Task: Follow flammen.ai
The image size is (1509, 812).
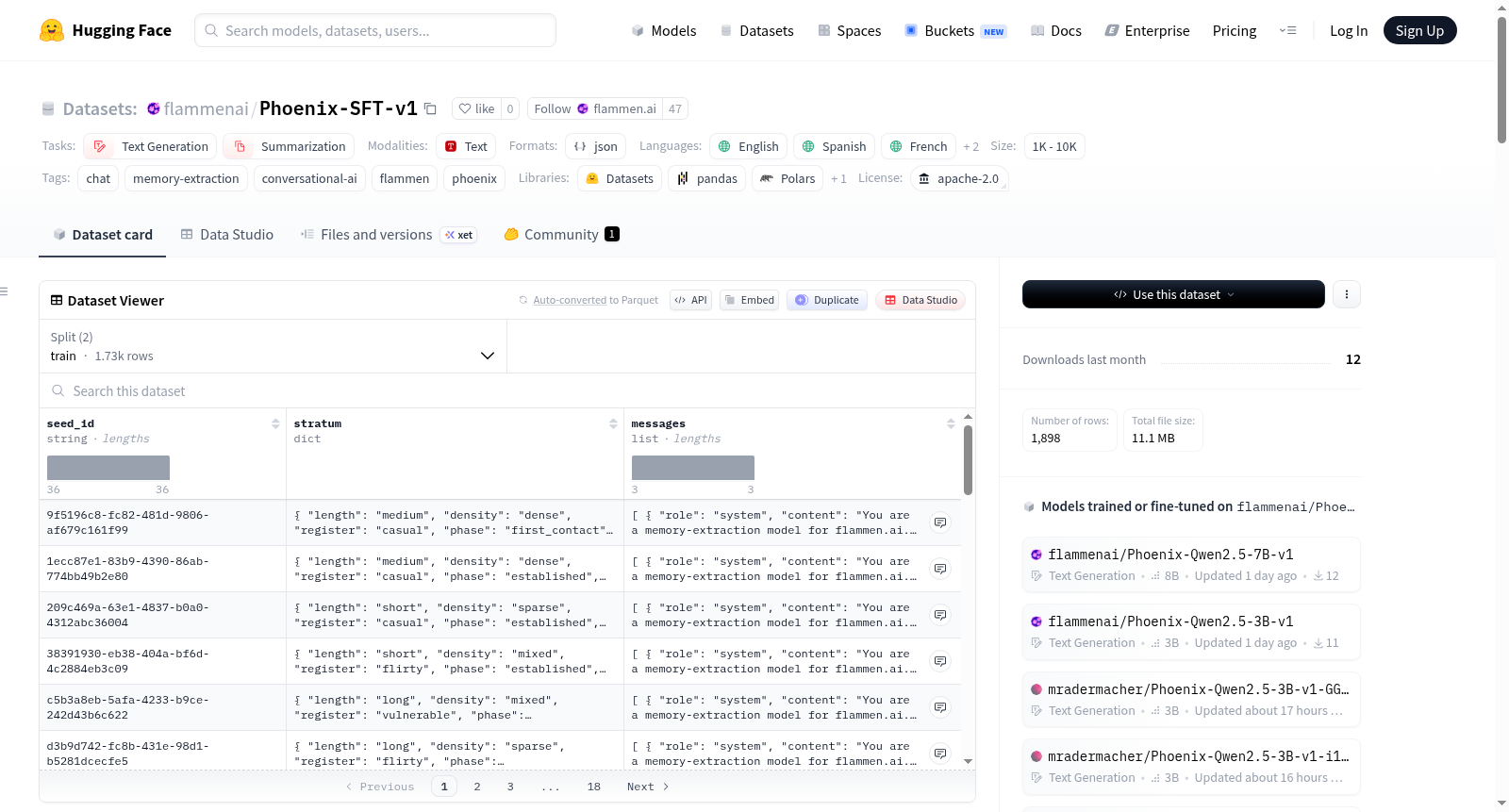Action: 595,108
